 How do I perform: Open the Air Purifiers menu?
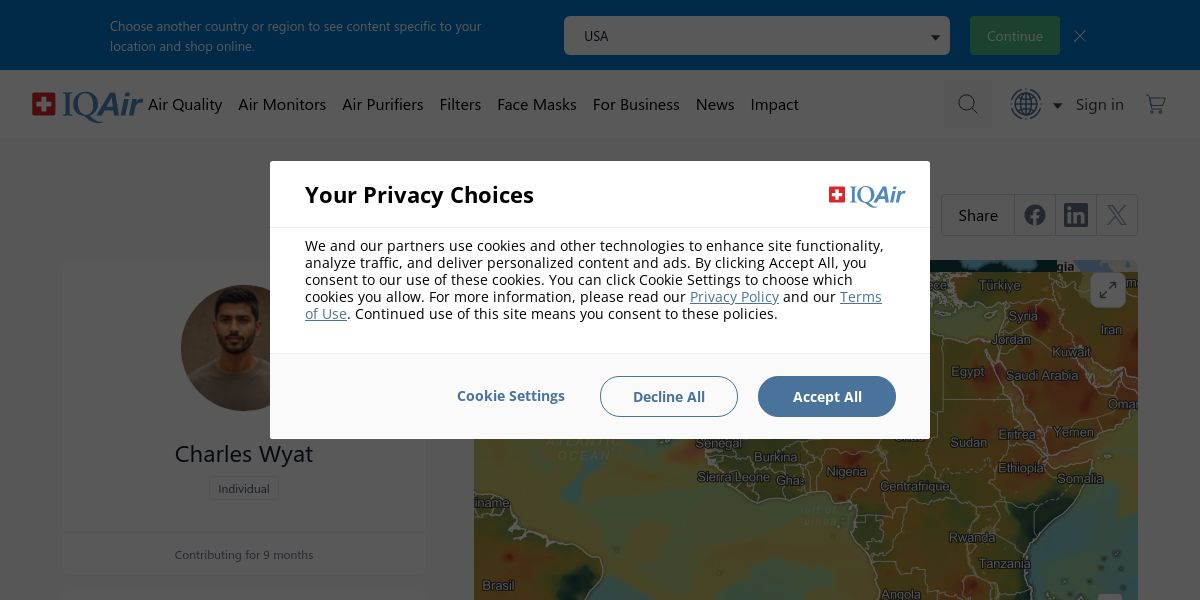point(382,104)
